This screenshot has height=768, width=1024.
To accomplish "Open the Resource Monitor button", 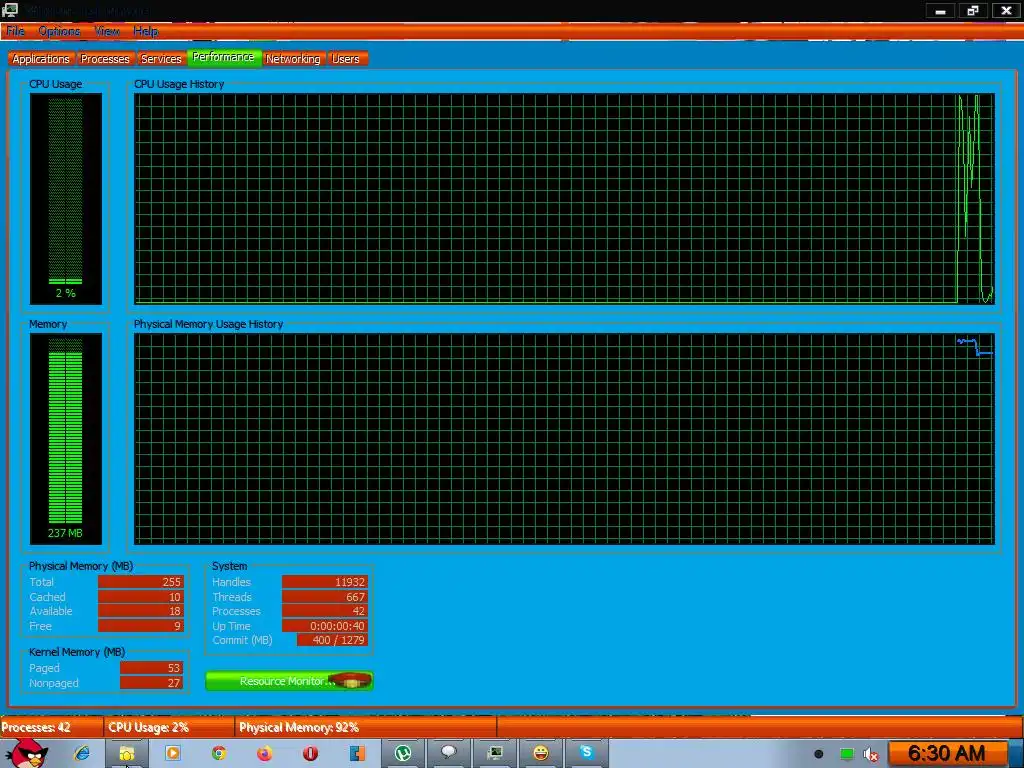I will 289,681.
